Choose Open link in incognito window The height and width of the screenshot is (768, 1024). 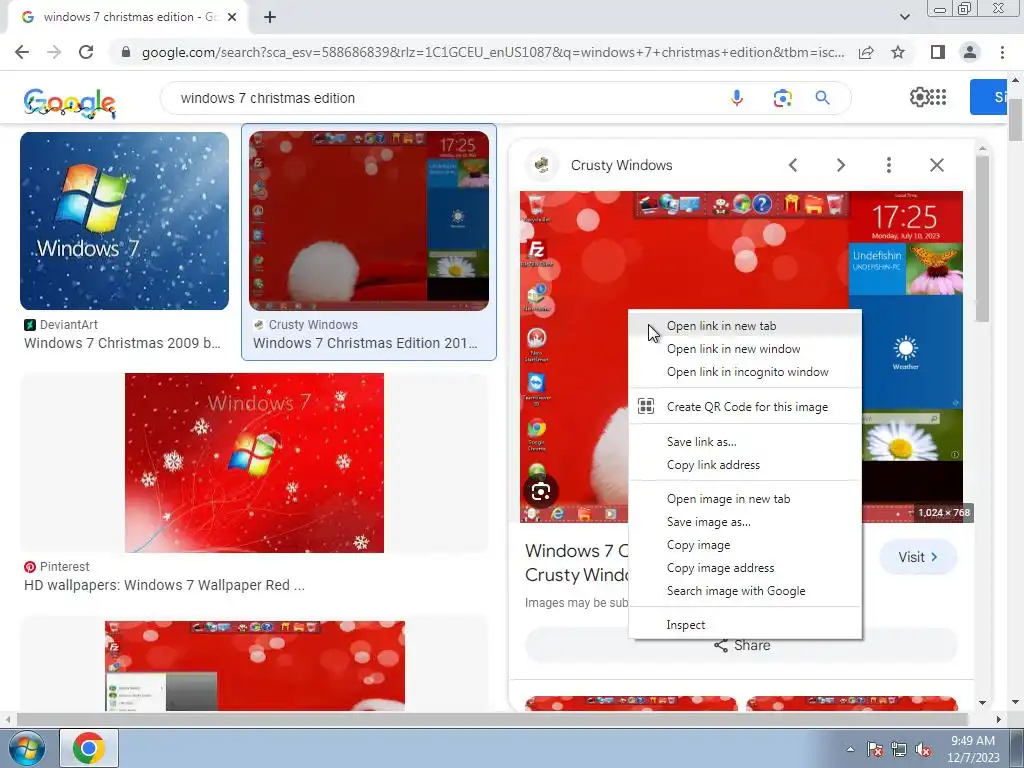click(x=745, y=372)
